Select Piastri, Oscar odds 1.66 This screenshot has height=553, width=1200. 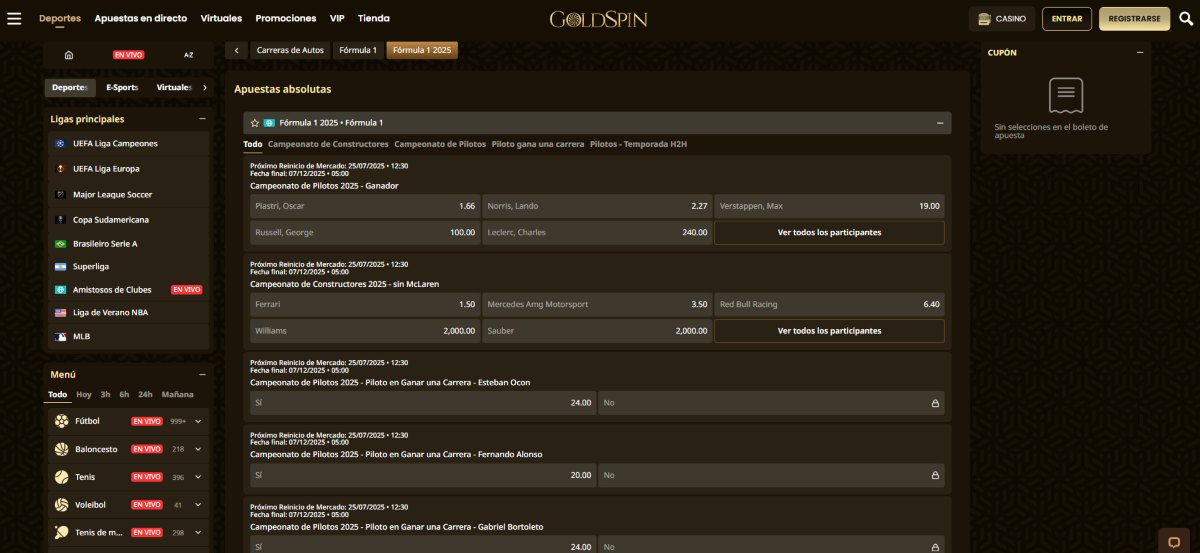click(364, 206)
